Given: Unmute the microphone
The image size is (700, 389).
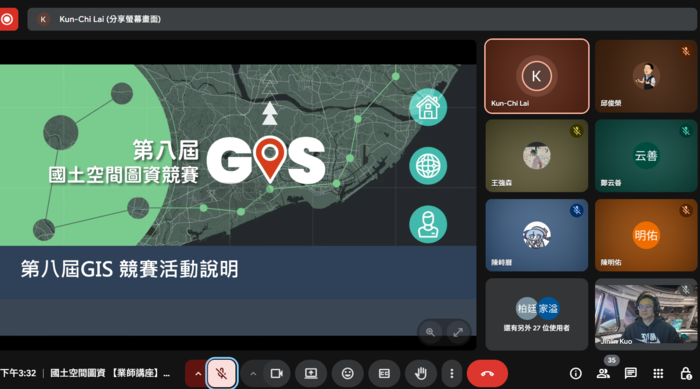Looking at the screenshot, I should (x=221, y=373).
